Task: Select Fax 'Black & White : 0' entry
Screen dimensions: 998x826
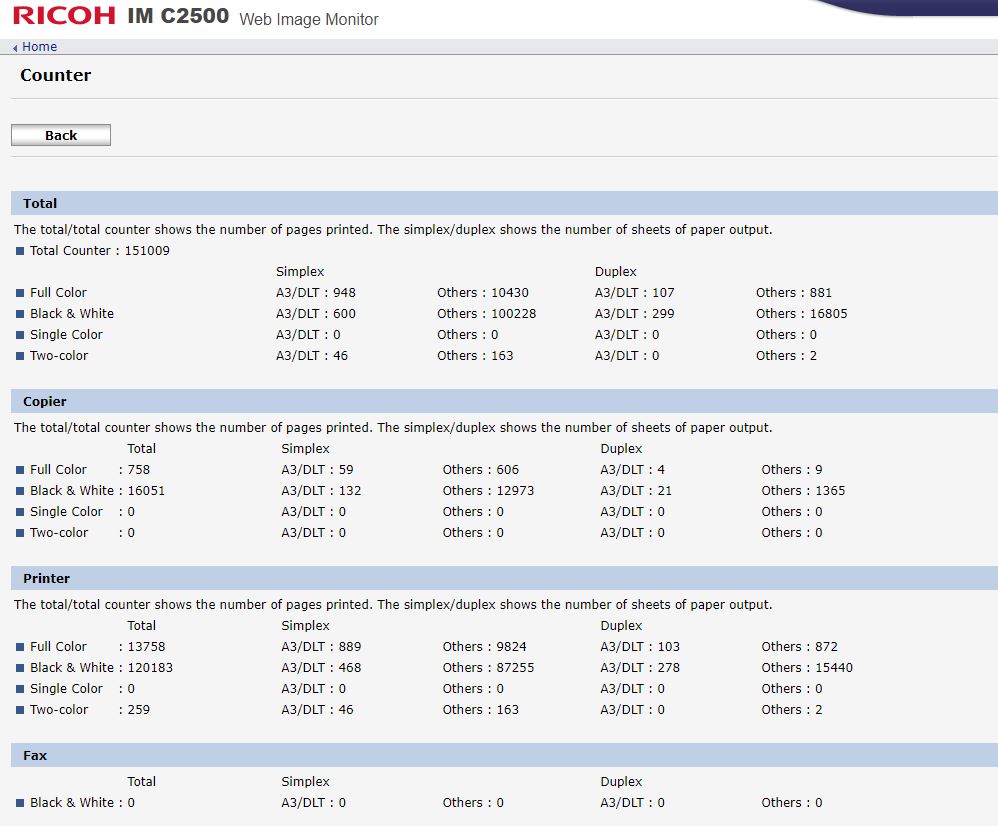Action: (82, 802)
